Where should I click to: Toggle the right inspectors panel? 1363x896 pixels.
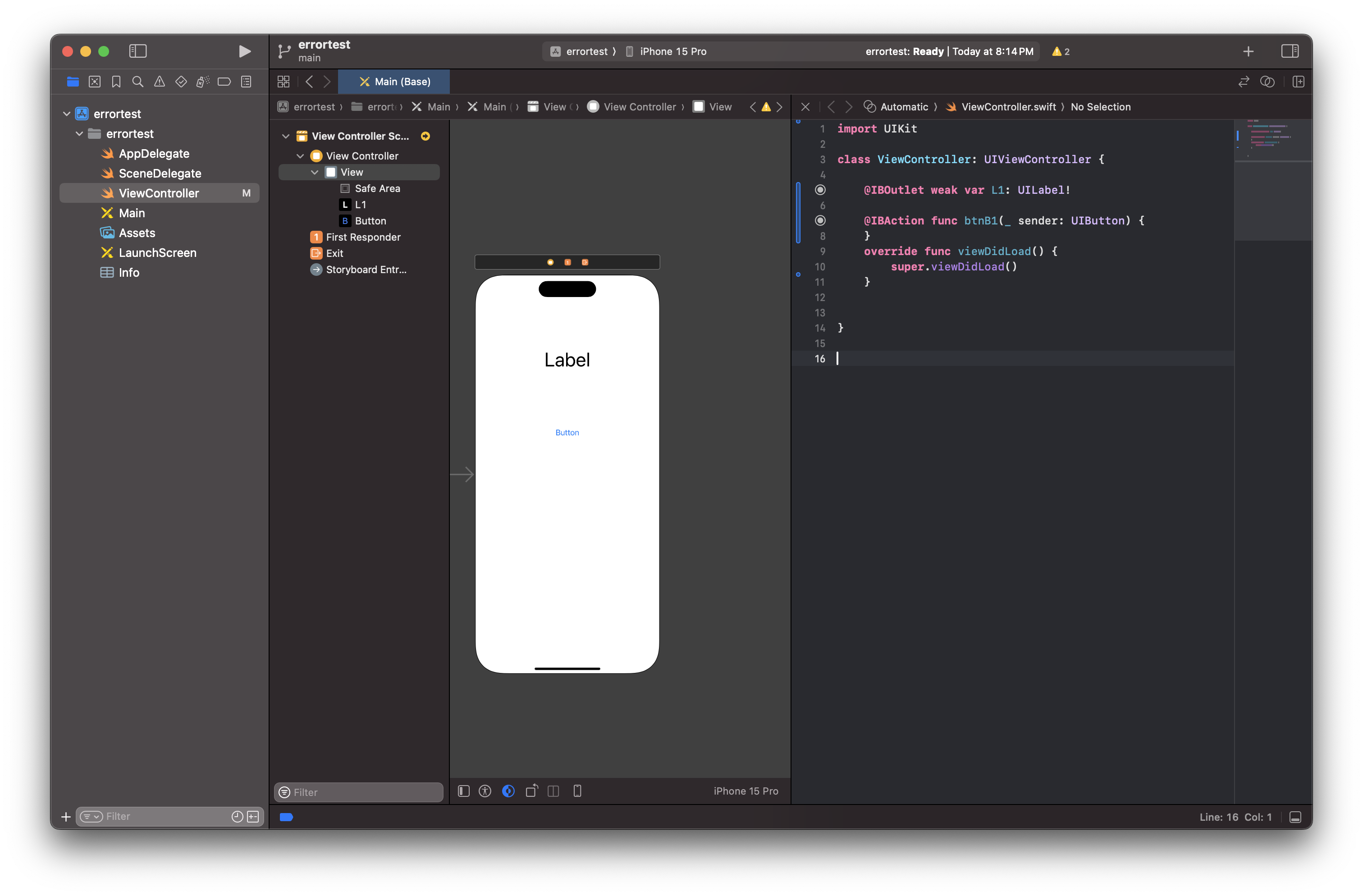pyautogui.click(x=1290, y=51)
